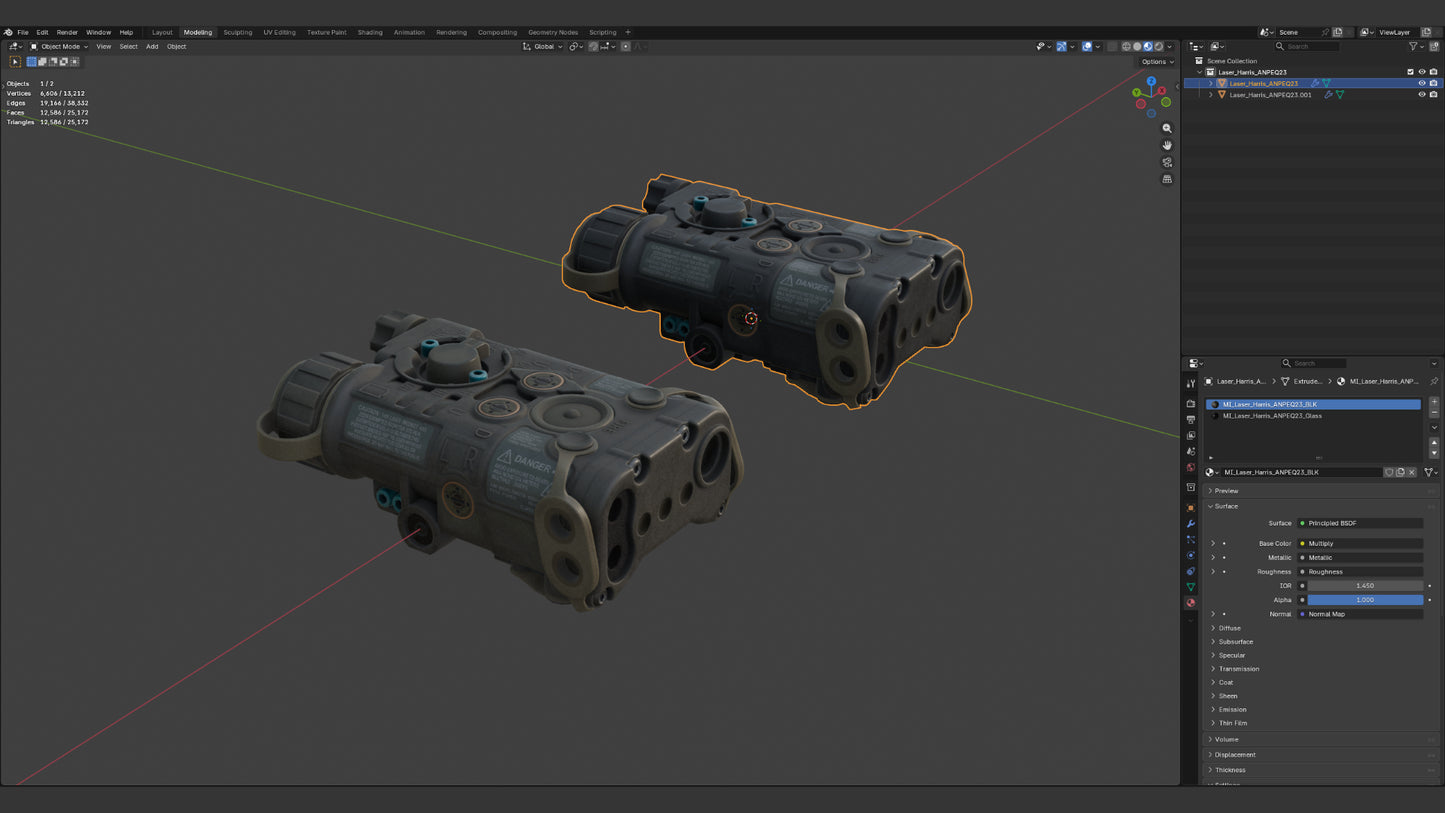Open the Modifiers wrench properties tab

pos(1191,524)
